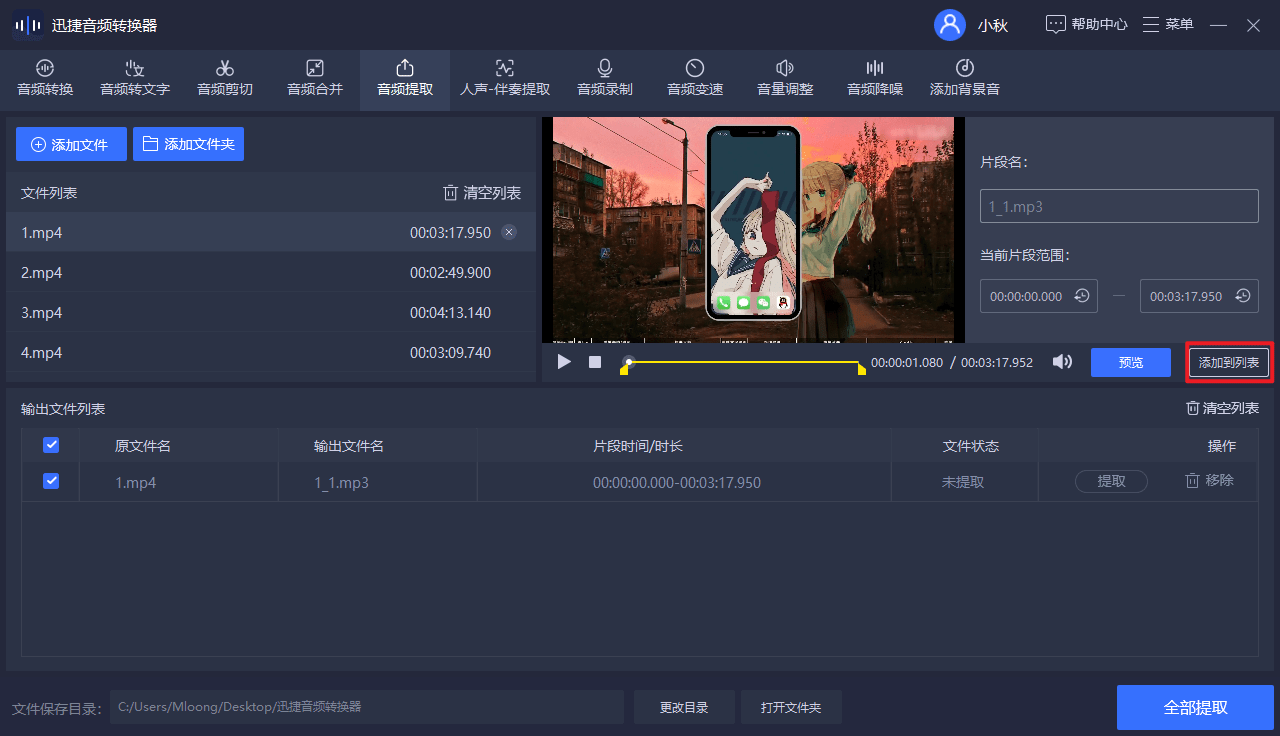Toggle the checkbox for 1_1.mp3 row
Viewport: 1280px width, 736px height.
point(51,481)
